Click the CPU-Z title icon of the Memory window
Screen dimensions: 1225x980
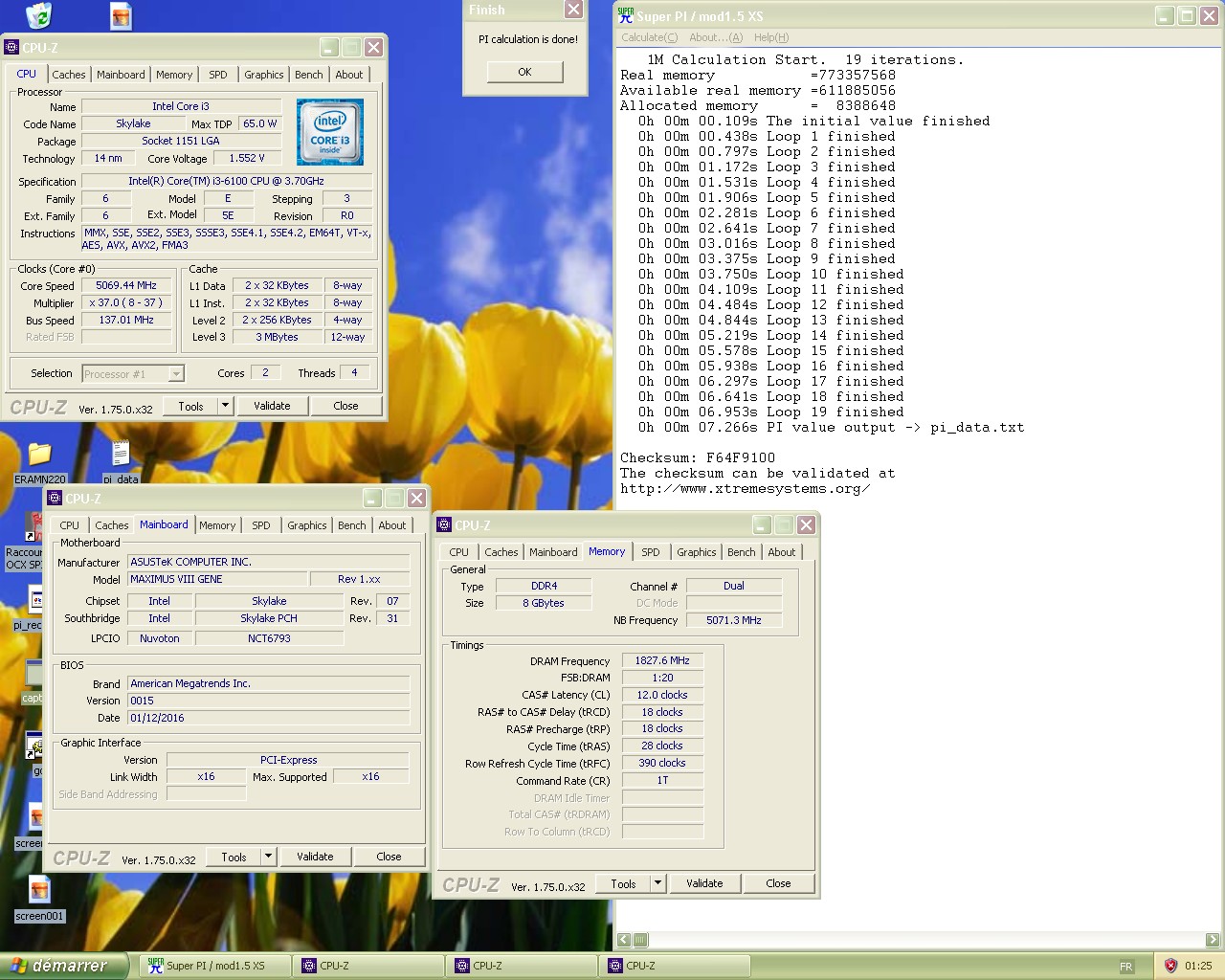(445, 525)
